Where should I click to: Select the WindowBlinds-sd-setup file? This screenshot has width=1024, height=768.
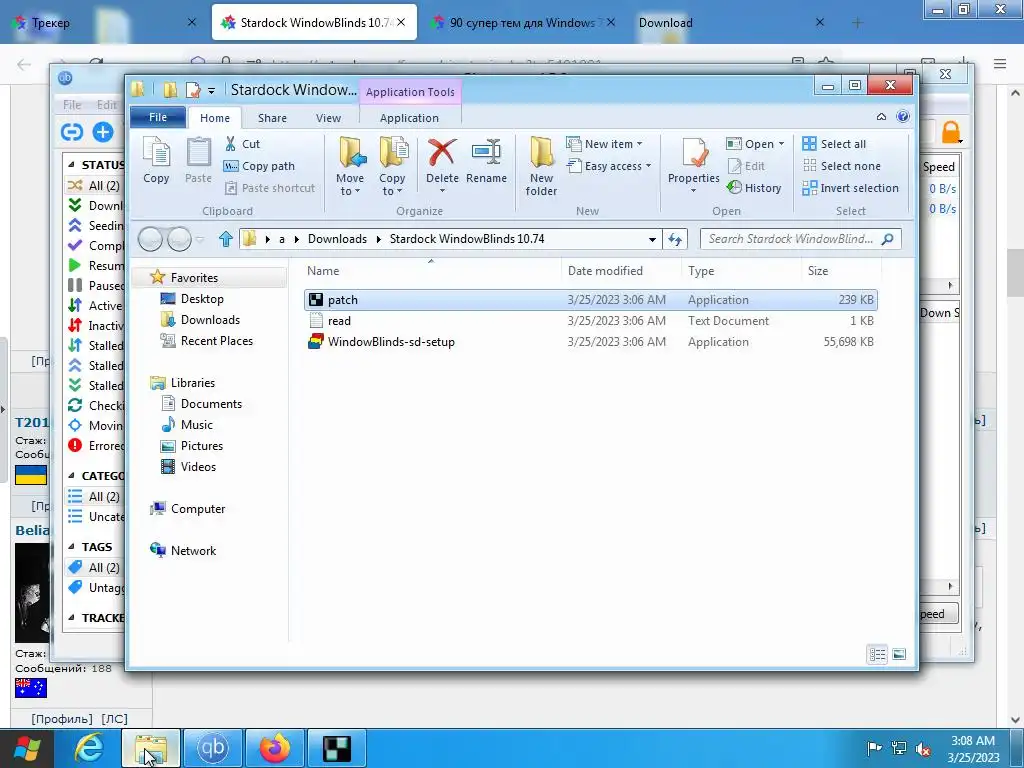point(590,342)
